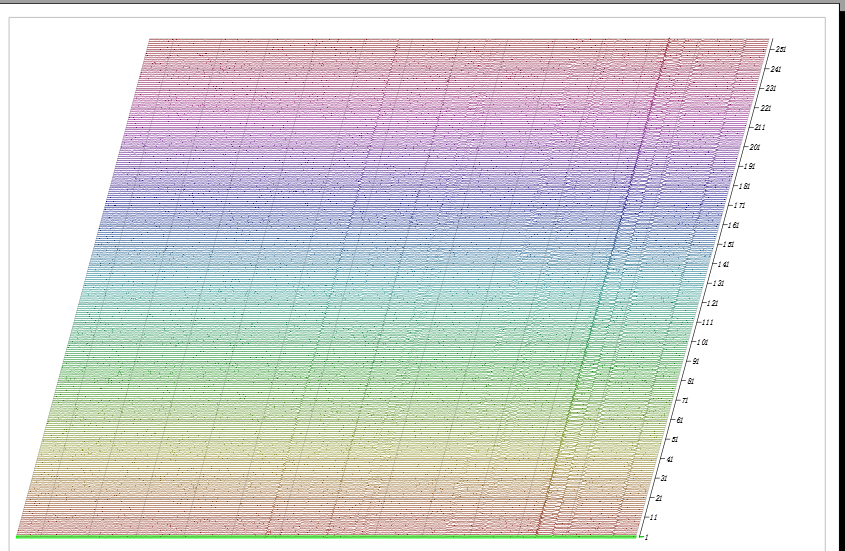Click the 181 axis tick label
The width and height of the screenshot is (845, 551).
[744, 186]
